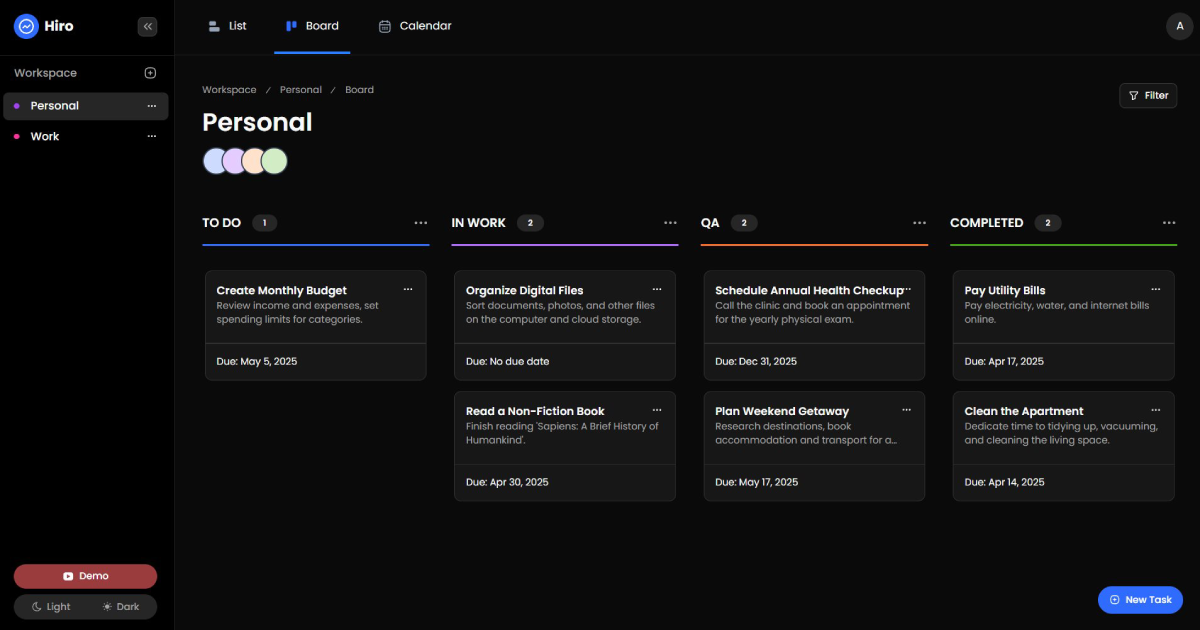
Task: Click the Hiro logo icon
Action: point(26,26)
